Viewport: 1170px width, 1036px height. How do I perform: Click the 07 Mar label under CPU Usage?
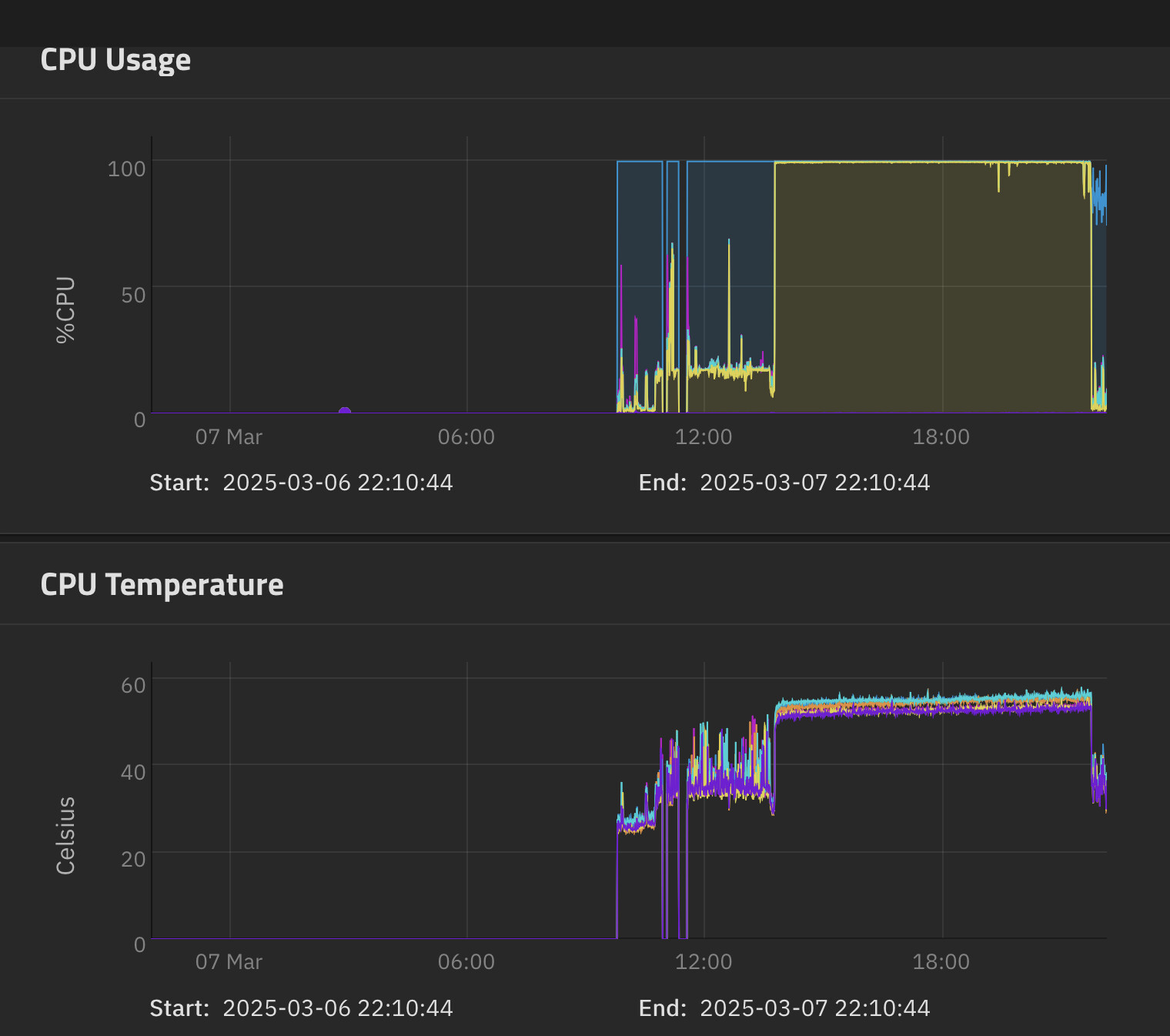pos(229,437)
